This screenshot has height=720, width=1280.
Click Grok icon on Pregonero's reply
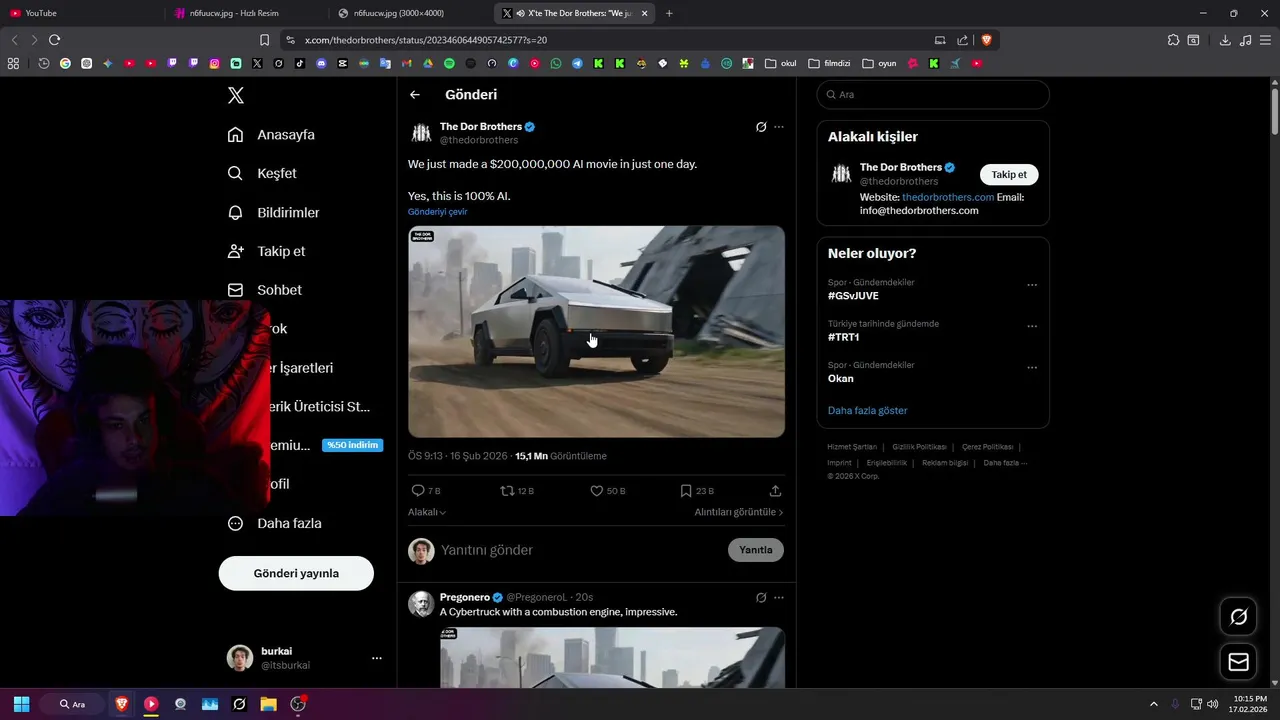[761, 597]
